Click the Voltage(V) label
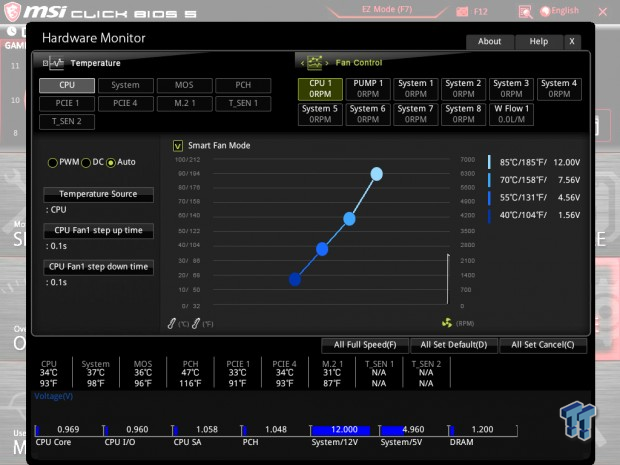The width and height of the screenshot is (620, 465). pyautogui.click(x=54, y=396)
